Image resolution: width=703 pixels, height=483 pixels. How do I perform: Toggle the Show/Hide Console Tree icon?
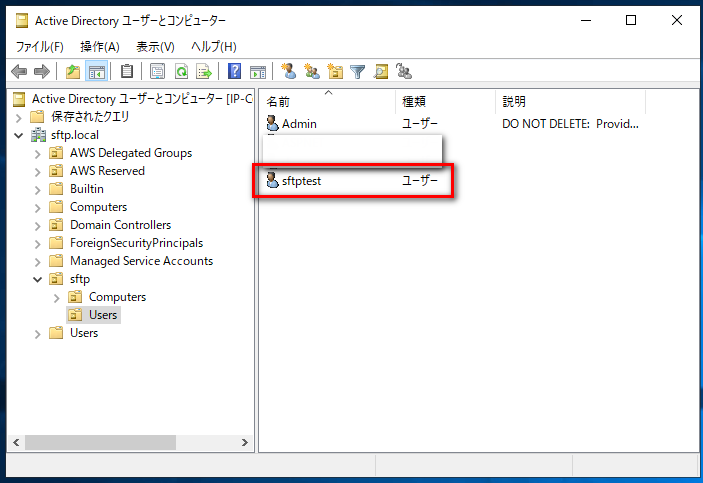click(x=96, y=71)
